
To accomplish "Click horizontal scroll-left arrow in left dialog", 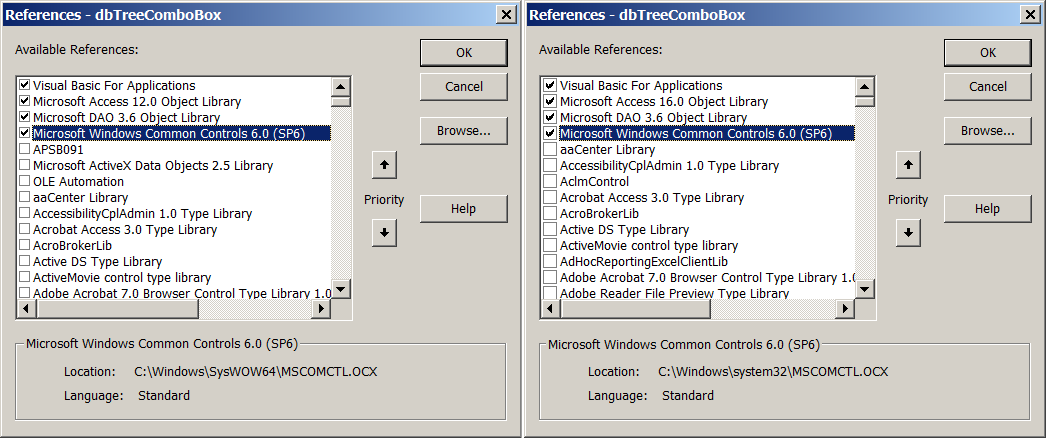I will click(27, 309).
